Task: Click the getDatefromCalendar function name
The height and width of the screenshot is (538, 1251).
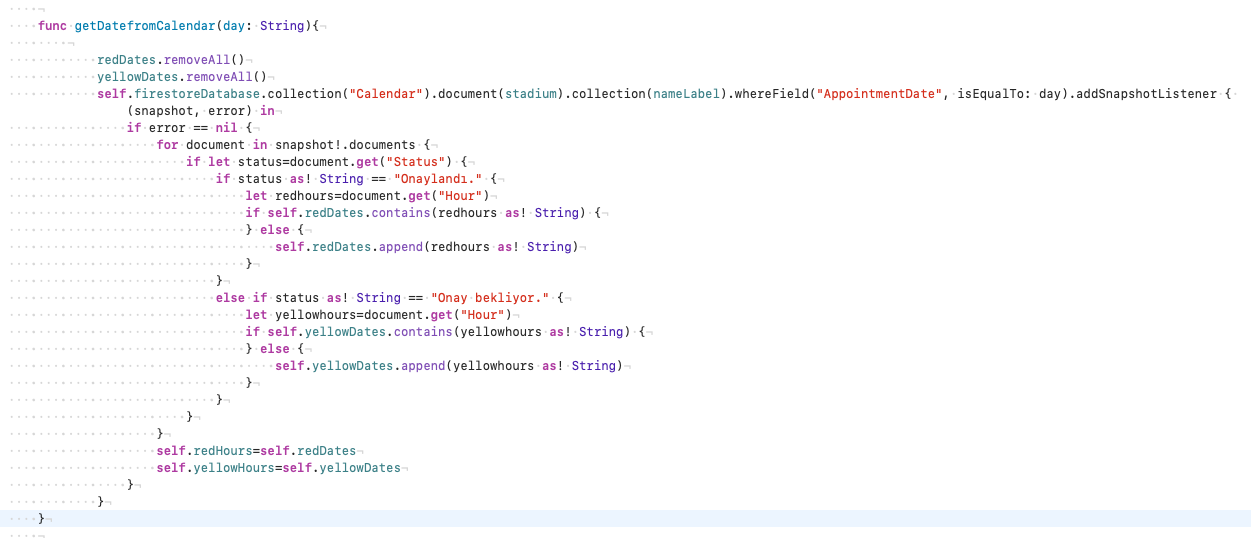Action: pyautogui.click(x=145, y=25)
